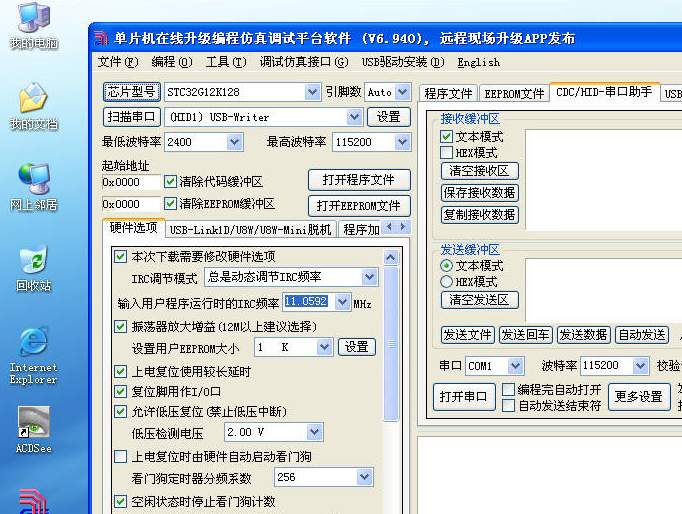Click the 设置 button beside the port dropdown

pos(388,117)
